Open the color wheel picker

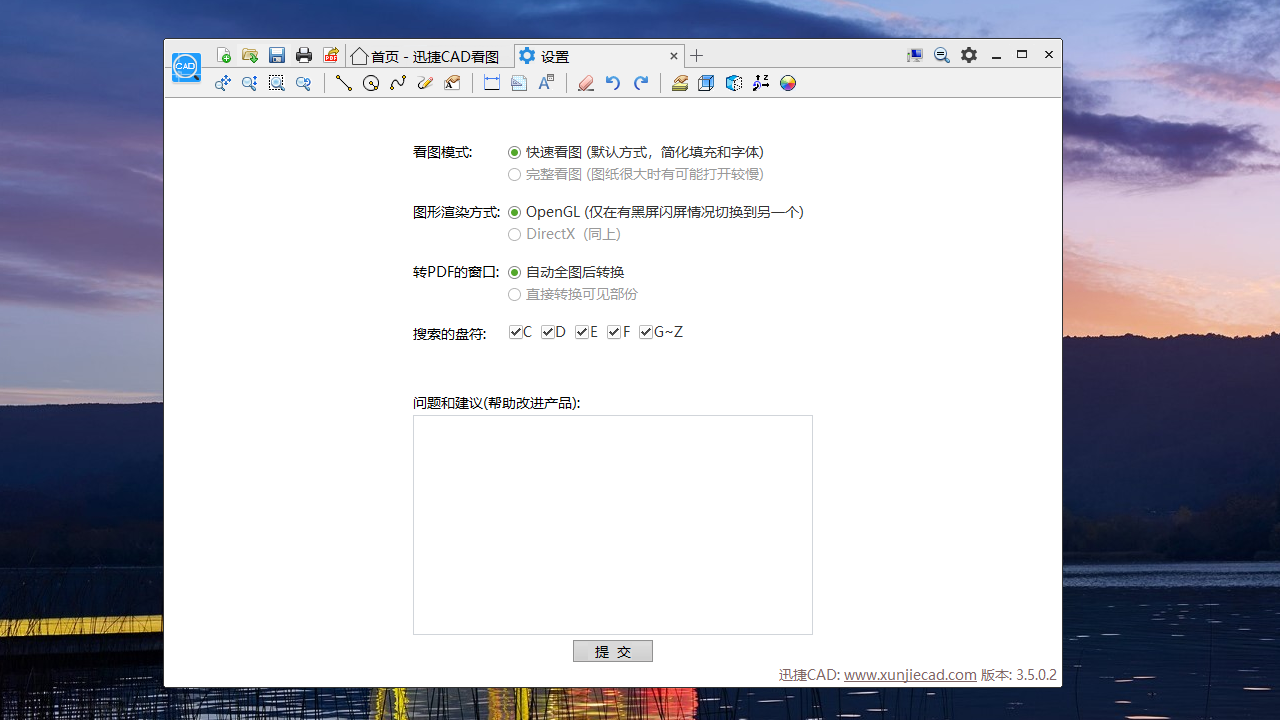(x=787, y=83)
